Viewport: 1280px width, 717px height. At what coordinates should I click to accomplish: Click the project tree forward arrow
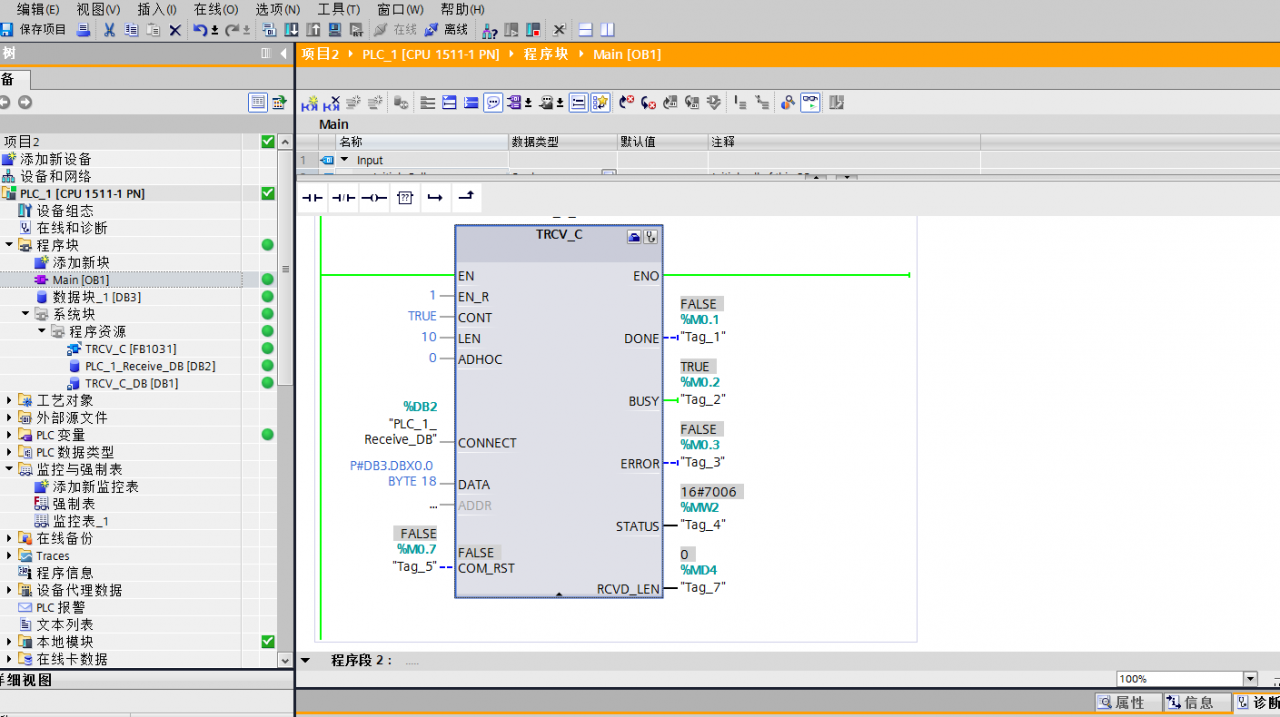click(x=25, y=102)
